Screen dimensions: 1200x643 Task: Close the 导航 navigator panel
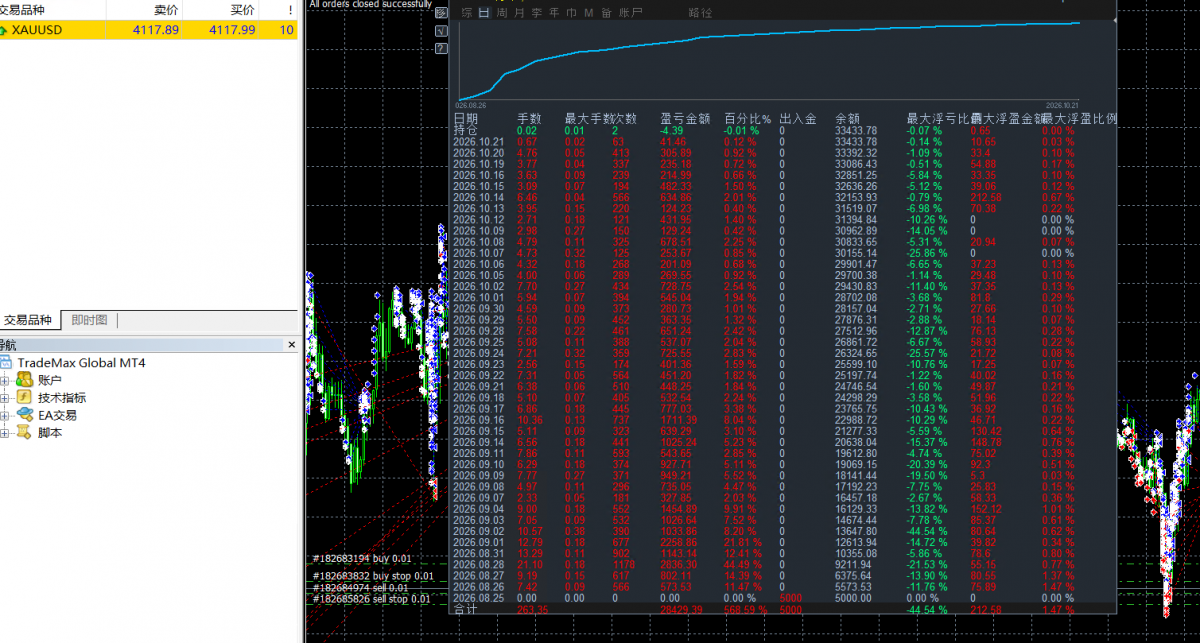(x=291, y=344)
